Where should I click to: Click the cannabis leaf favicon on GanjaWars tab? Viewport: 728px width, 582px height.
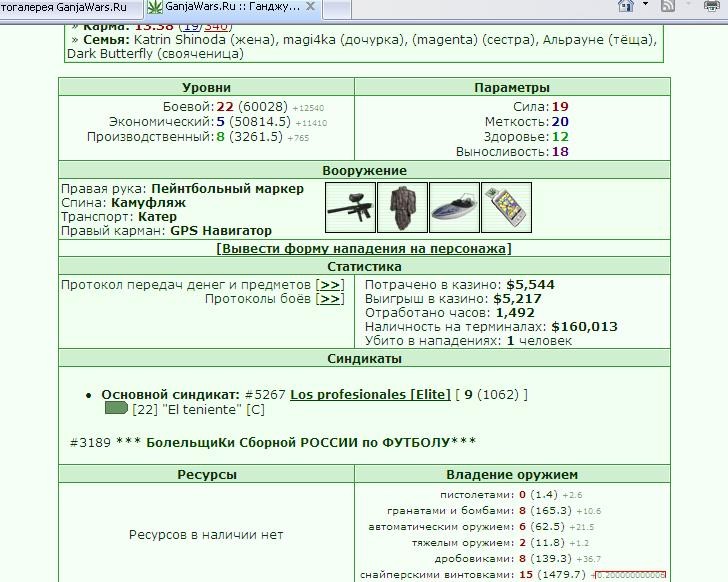point(155,7)
